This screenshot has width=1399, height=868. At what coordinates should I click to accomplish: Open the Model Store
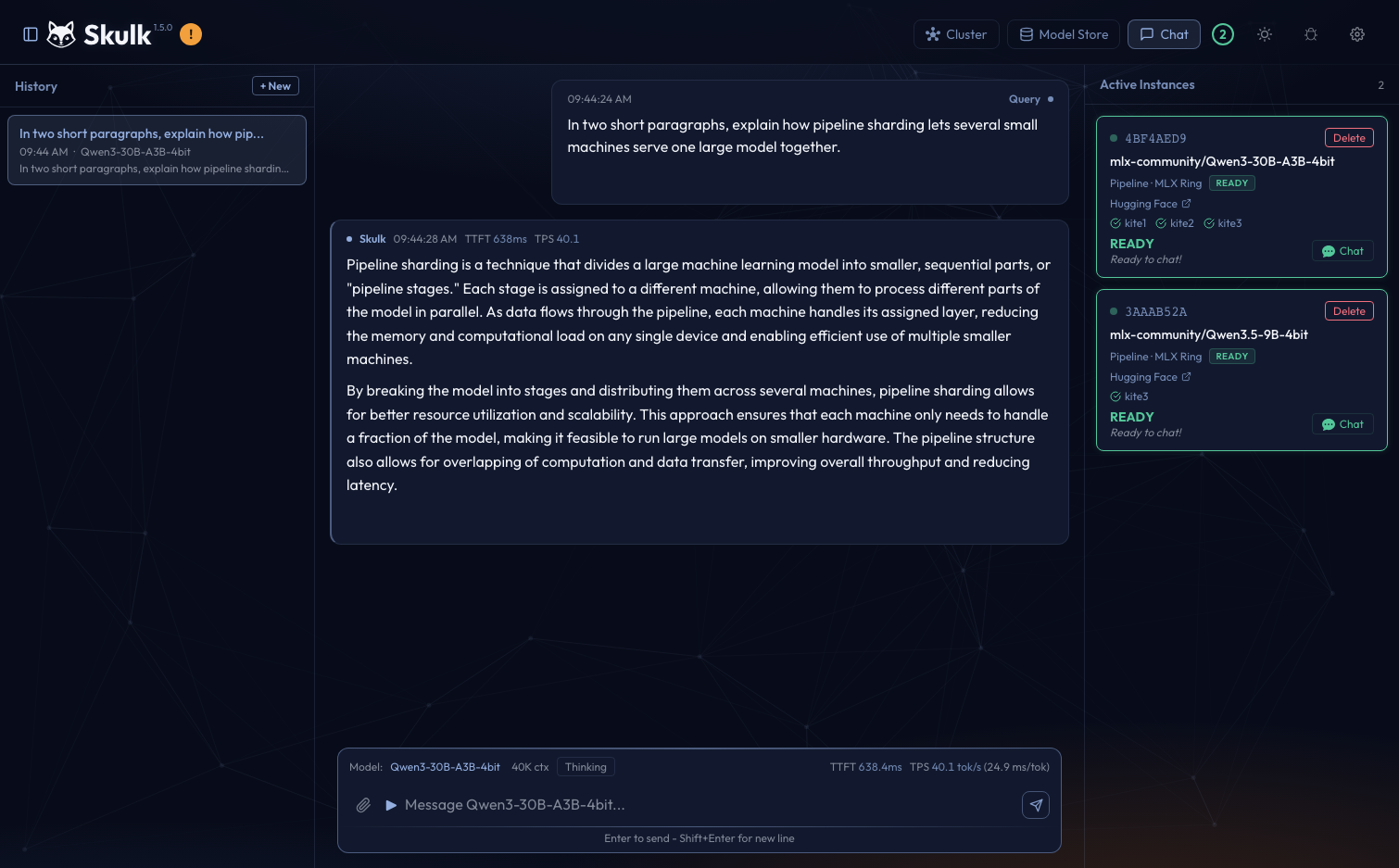(x=1064, y=34)
